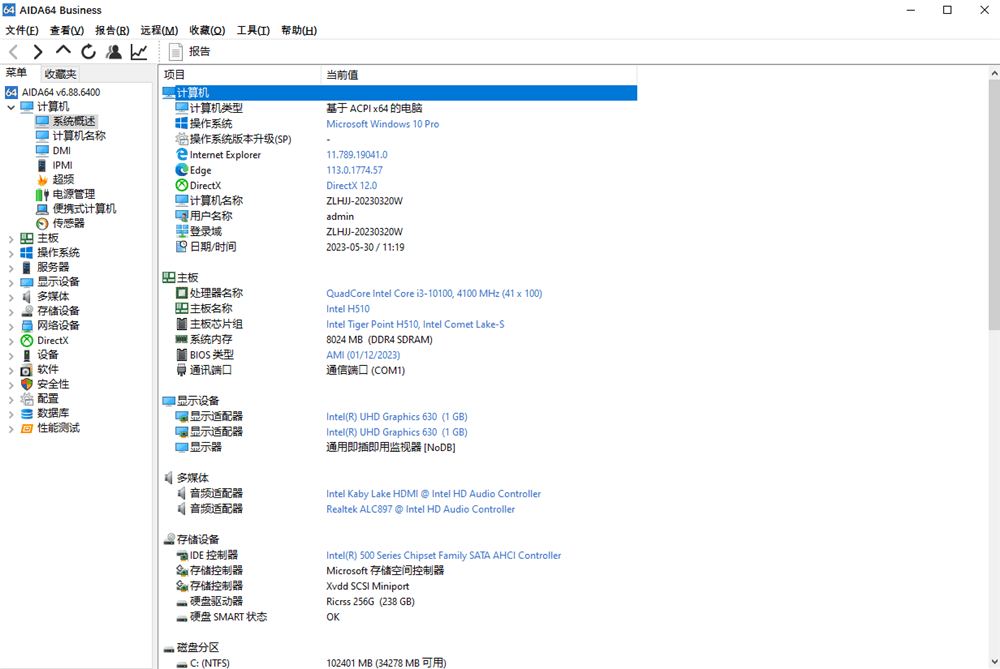This screenshot has width=1000, height=669.
Task: Expand the 主板 motherboard tree node
Action: tap(11, 238)
